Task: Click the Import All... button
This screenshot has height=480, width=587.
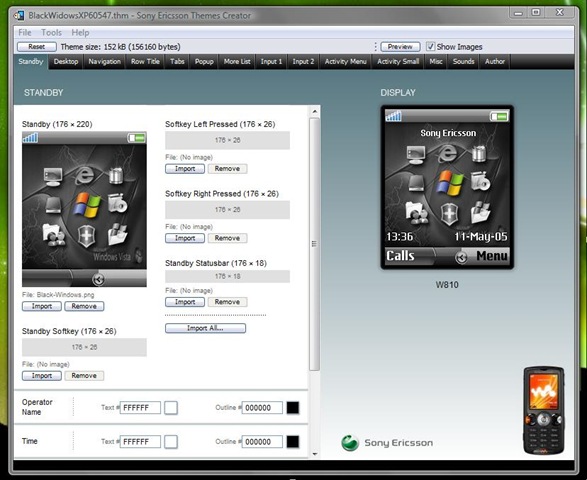Action: [x=206, y=328]
